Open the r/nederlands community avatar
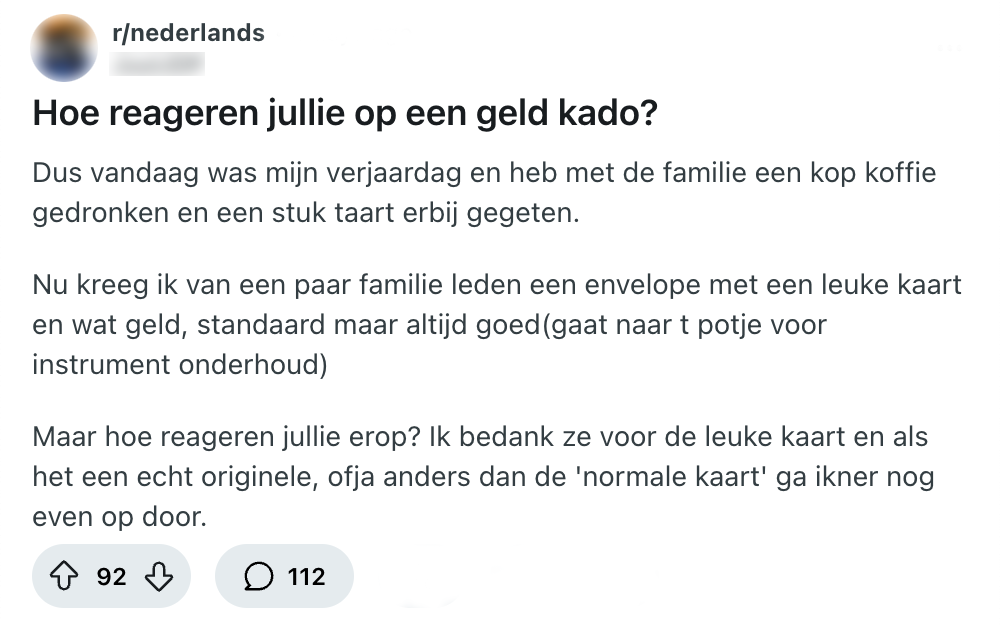1000x626 pixels. pyautogui.click(x=64, y=48)
